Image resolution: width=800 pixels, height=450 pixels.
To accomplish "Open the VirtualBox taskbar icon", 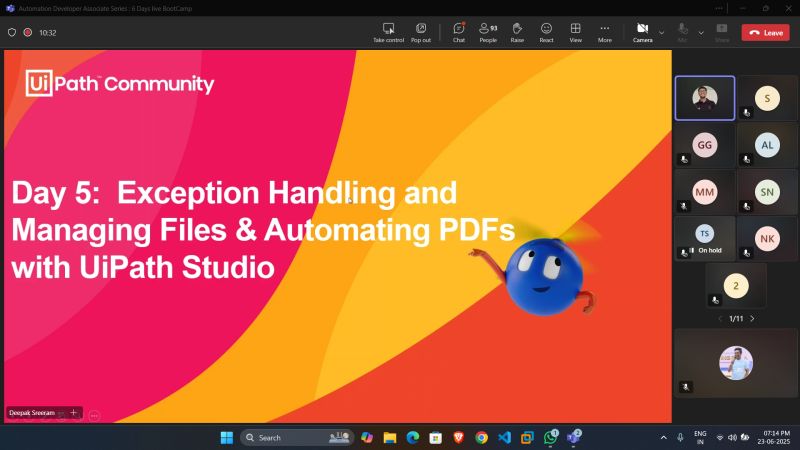I will click(x=527, y=438).
